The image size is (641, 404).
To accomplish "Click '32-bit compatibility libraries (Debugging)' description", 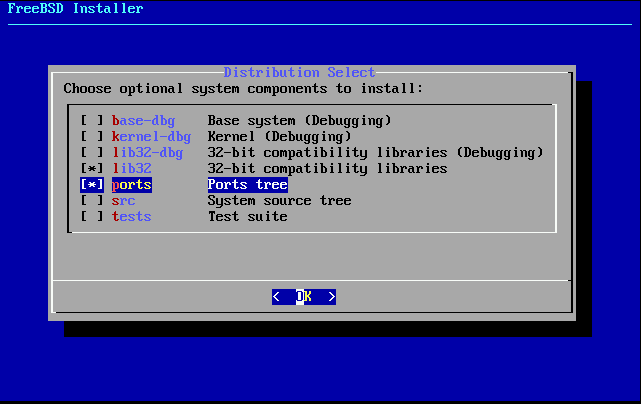I will [x=375, y=153].
